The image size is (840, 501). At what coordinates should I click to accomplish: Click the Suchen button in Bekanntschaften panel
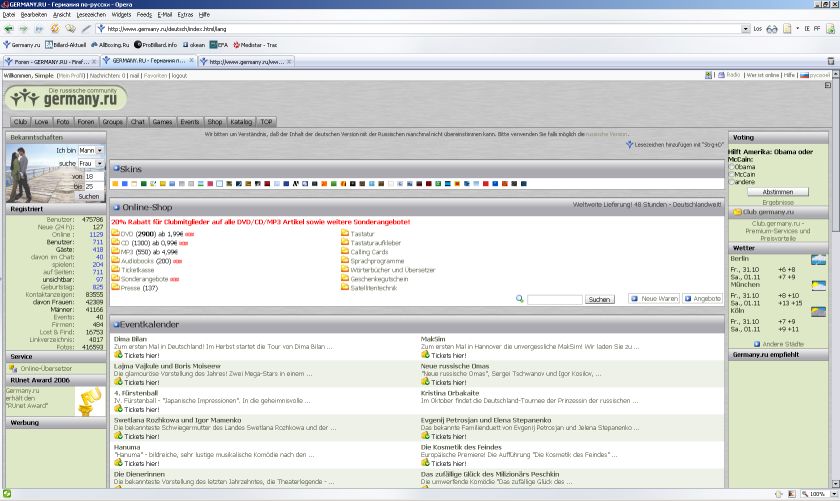point(89,197)
